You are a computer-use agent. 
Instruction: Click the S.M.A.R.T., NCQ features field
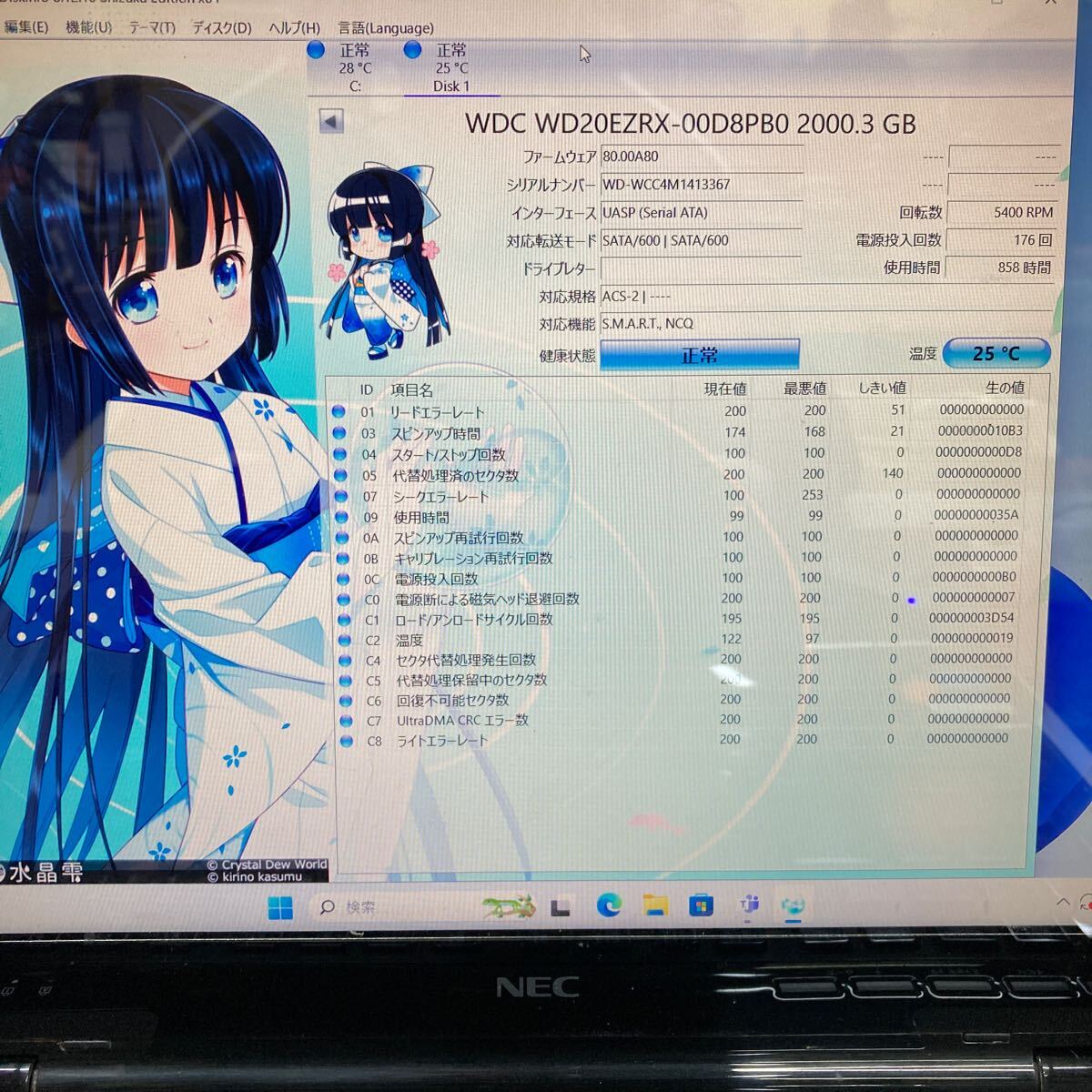coord(827,324)
